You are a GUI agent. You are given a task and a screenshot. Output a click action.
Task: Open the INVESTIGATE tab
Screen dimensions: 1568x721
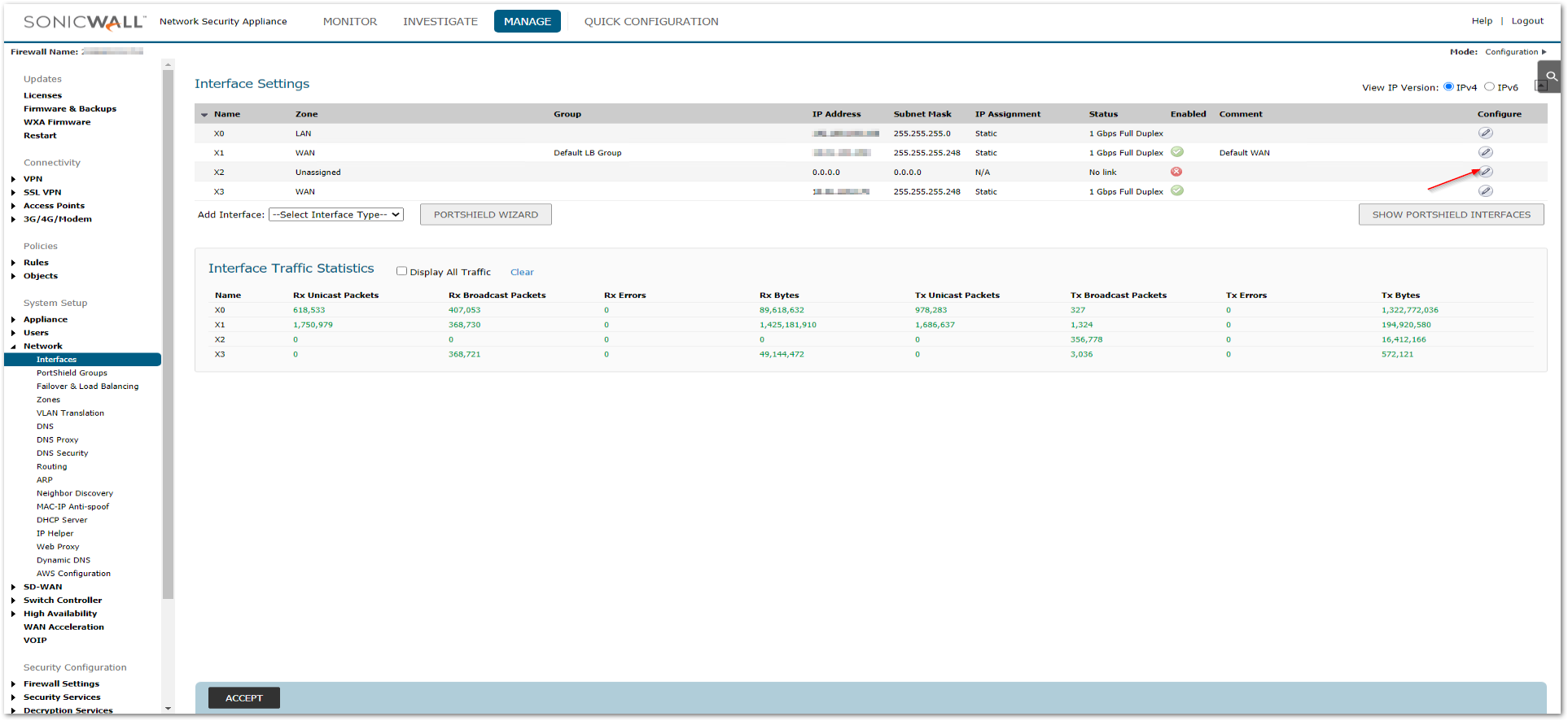(x=440, y=22)
